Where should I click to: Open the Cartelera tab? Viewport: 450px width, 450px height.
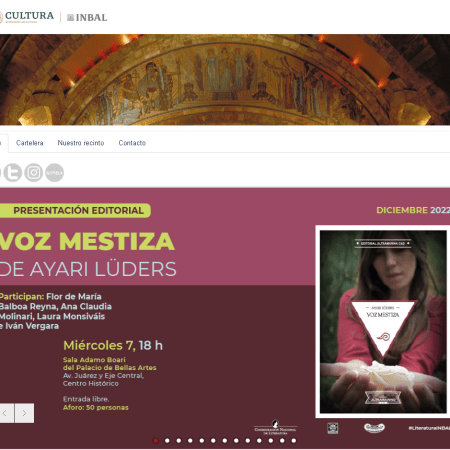[30, 143]
